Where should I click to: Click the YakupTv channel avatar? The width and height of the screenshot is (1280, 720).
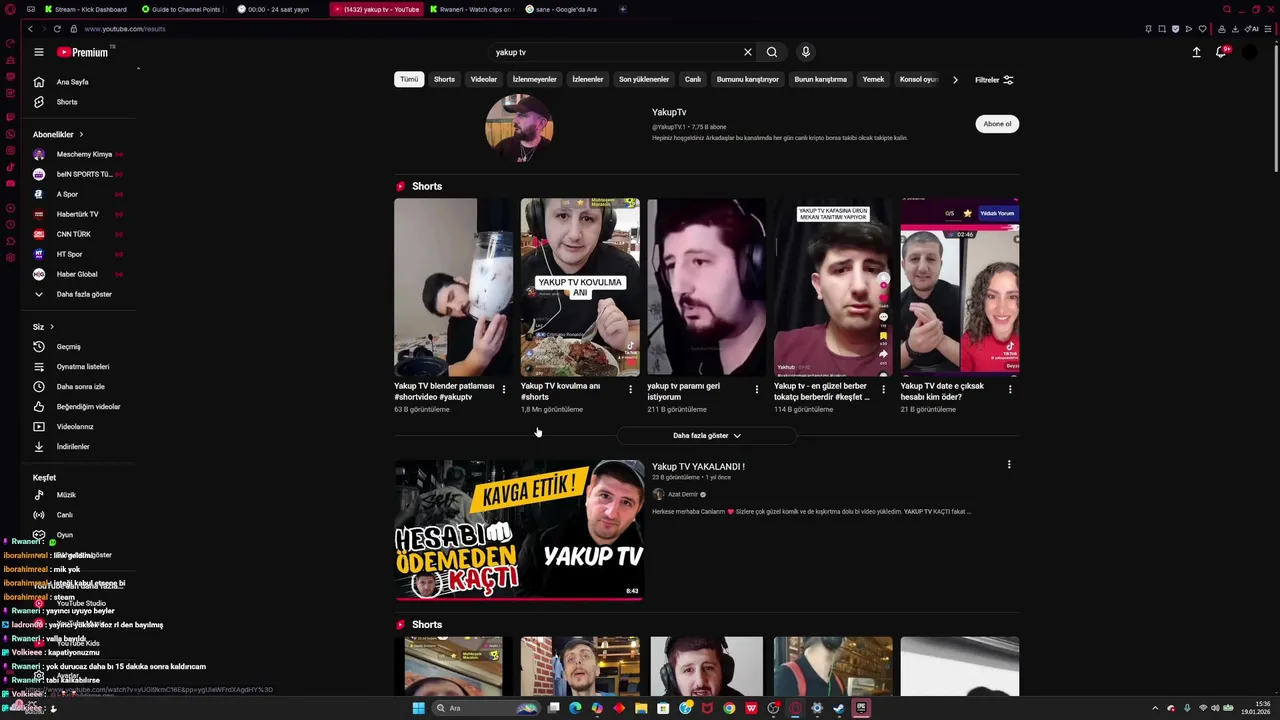pos(519,128)
